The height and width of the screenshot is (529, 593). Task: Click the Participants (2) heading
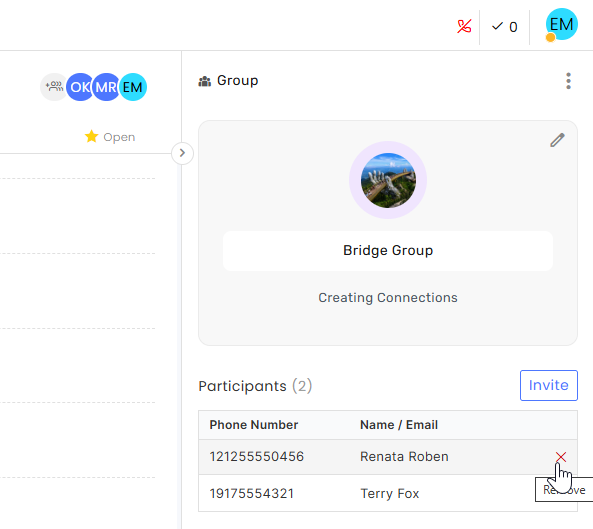(x=255, y=386)
